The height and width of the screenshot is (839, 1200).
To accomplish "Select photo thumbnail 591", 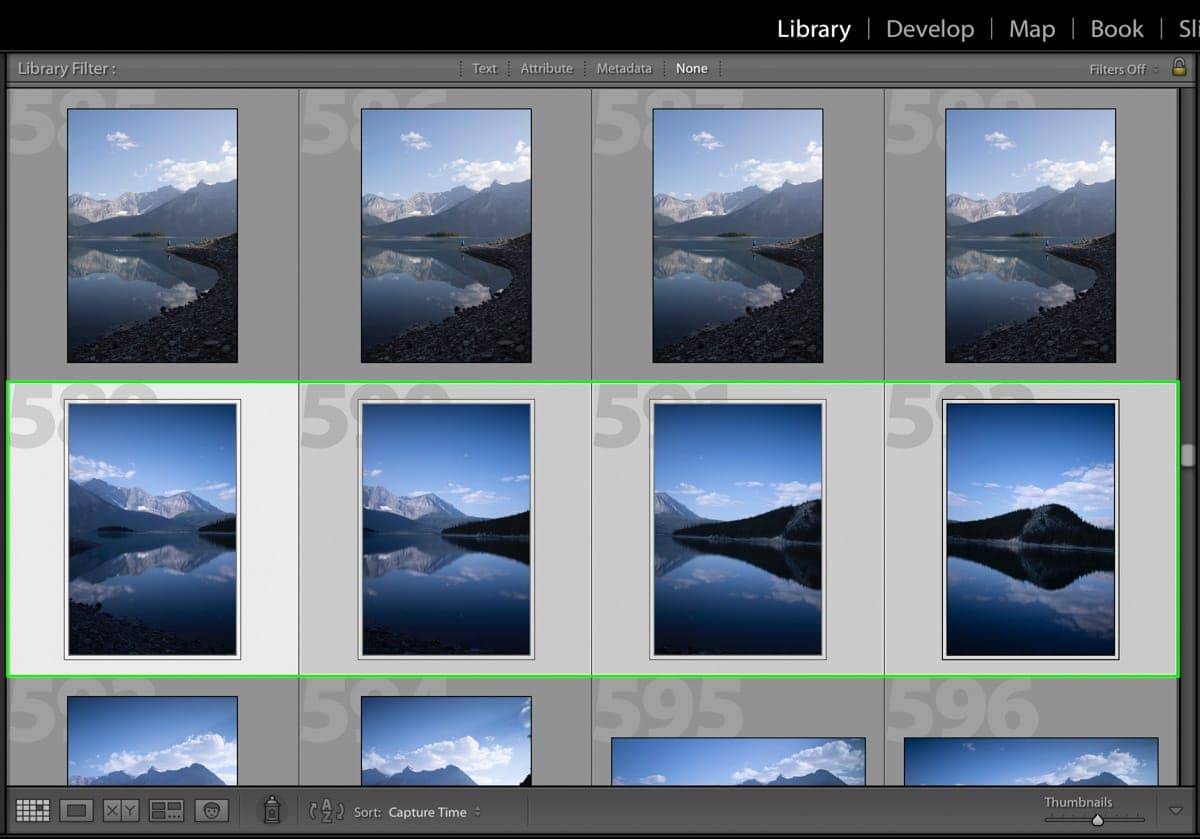I will click(x=738, y=529).
